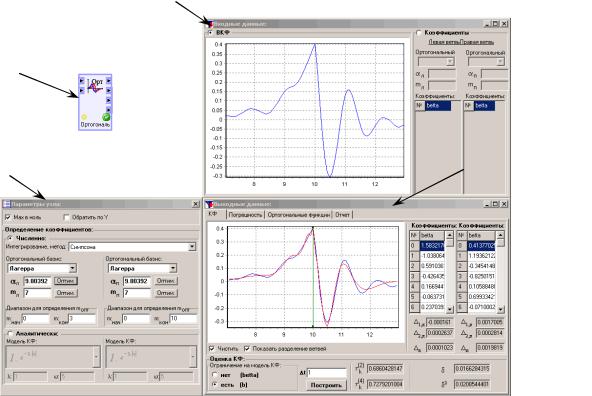Screen dimensions: 592x396
Task: Toggle Показать разделение ветвей checkbox
Action: tap(247, 348)
